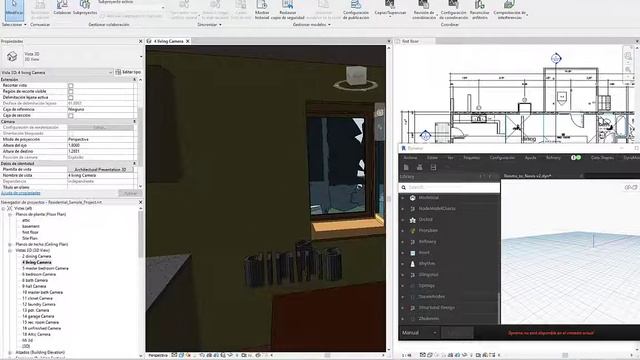Toggle the Recortar vista checkbox

[71, 86]
